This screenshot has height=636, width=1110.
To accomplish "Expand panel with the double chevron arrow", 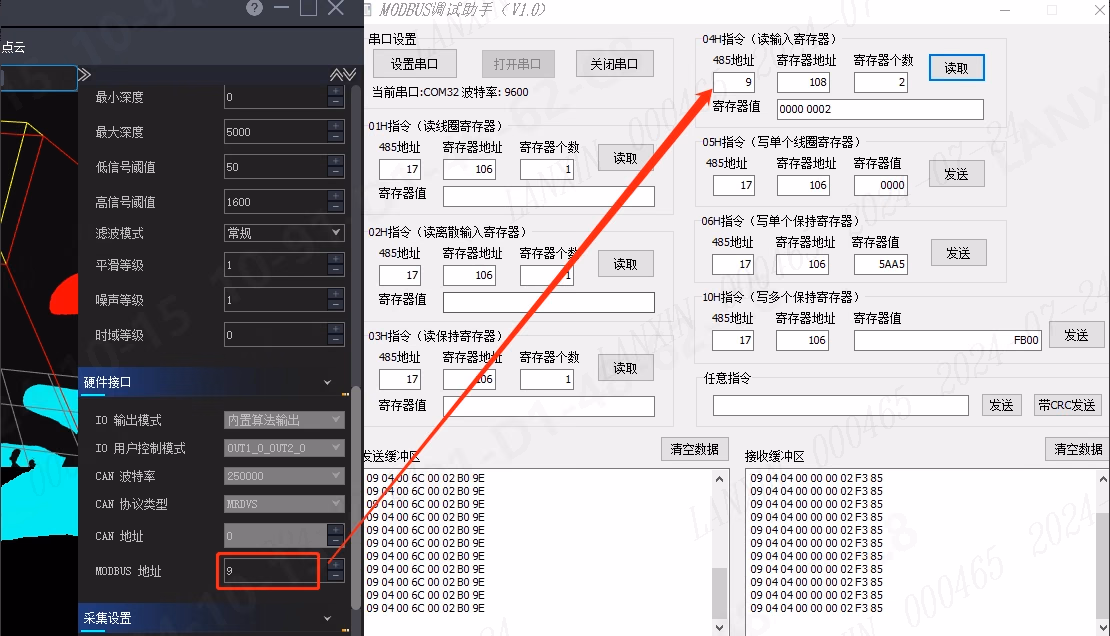I will tap(84, 74).
